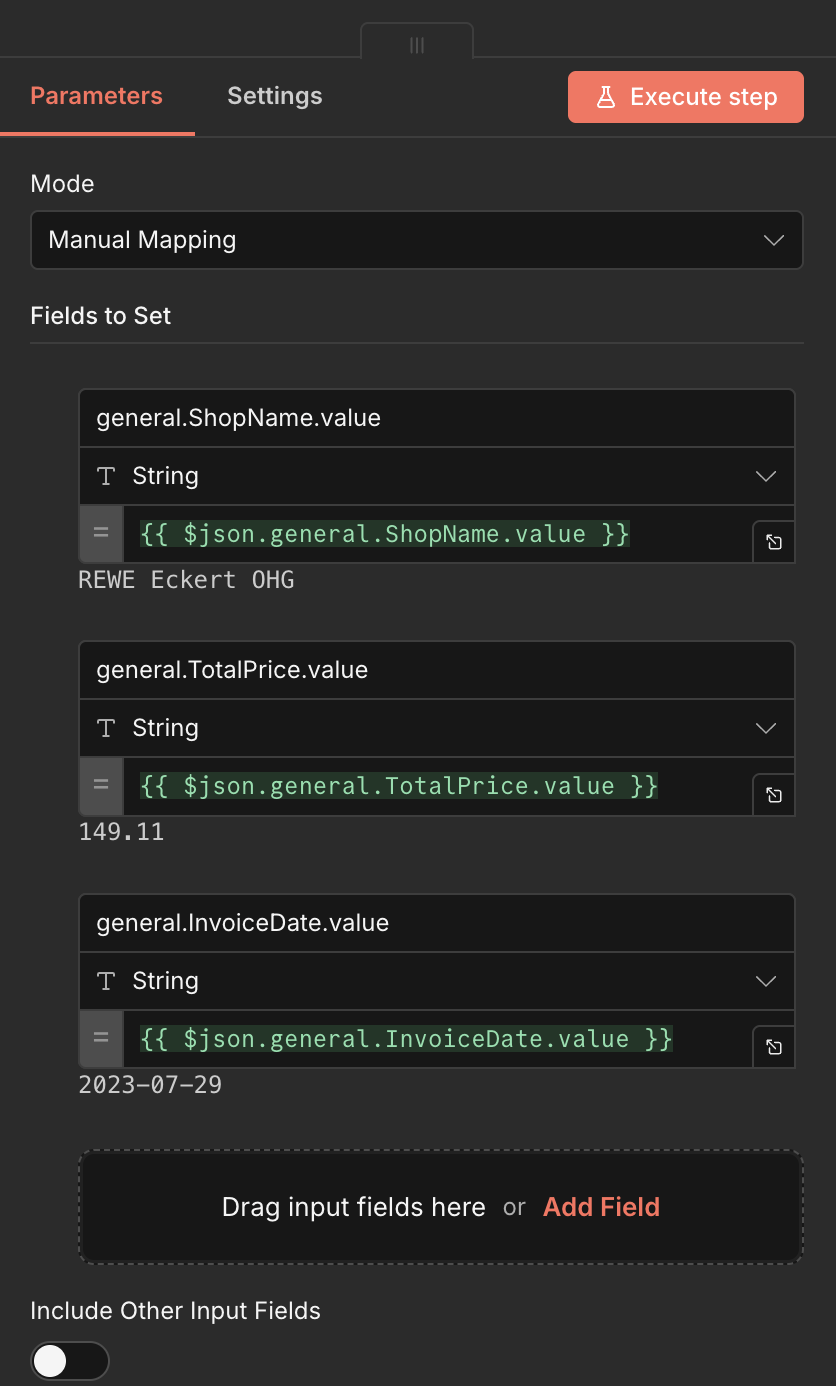Click the general.ShopName.value name input field
This screenshot has height=1386, width=836.
[x=437, y=418]
